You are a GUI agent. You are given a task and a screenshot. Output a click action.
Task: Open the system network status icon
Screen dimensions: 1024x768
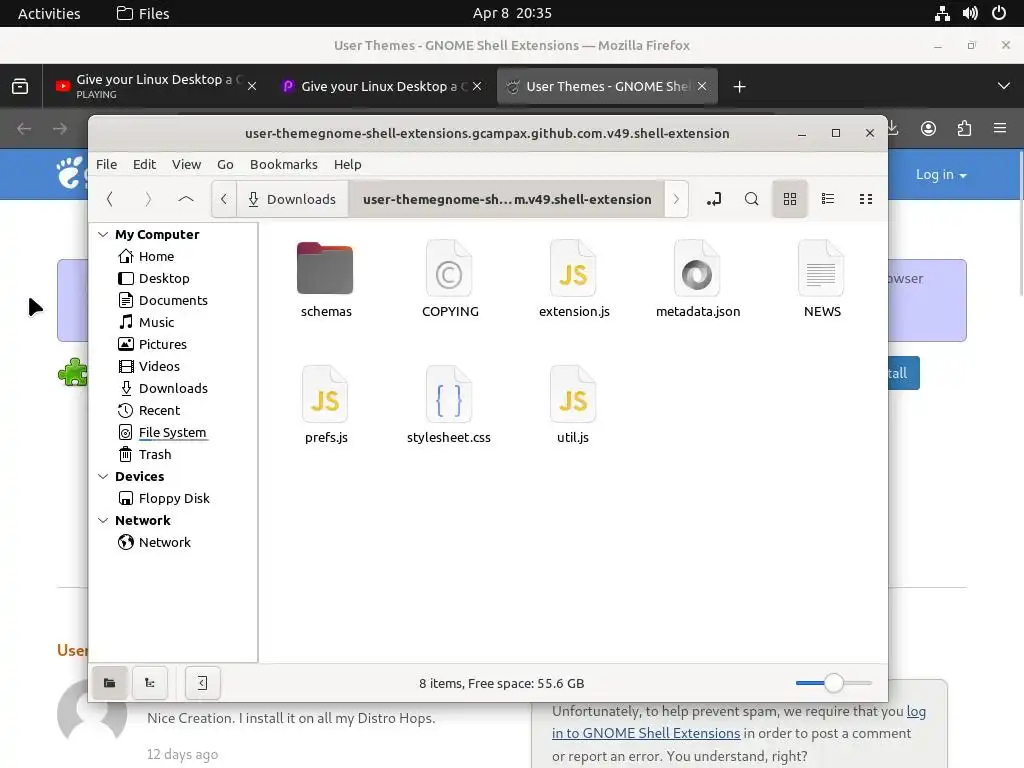(942, 13)
